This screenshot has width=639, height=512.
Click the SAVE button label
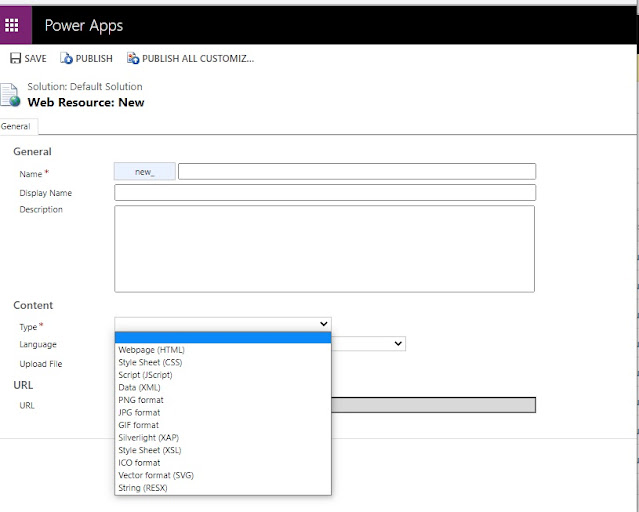tap(35, 59)
